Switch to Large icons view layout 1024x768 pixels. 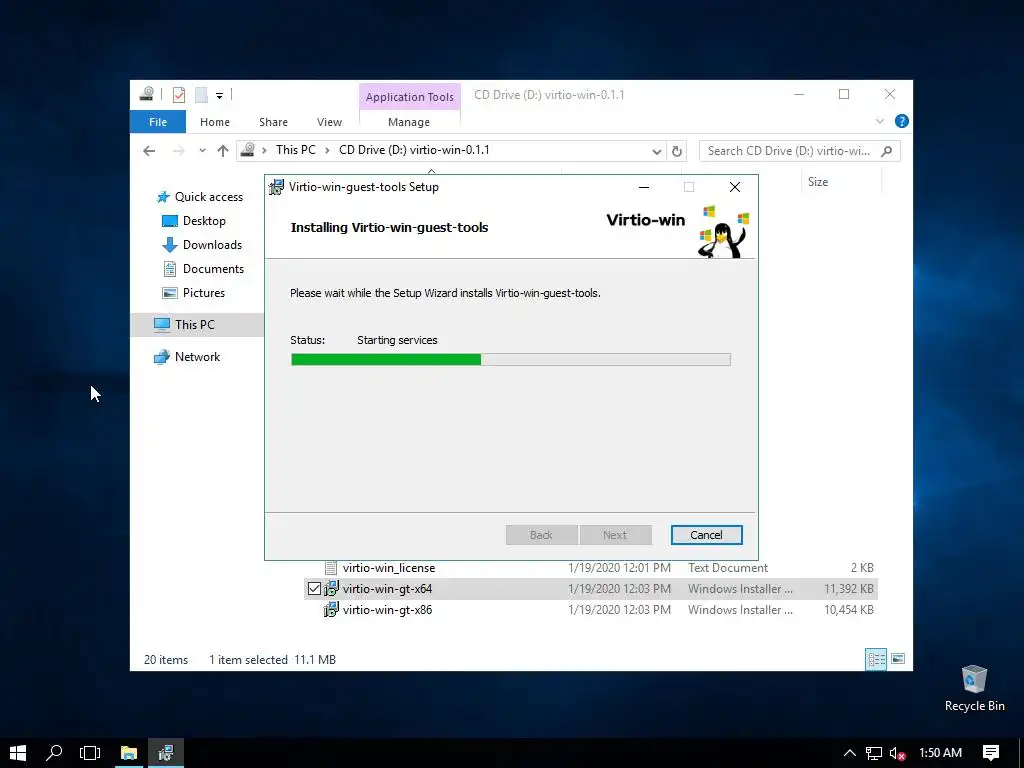coord(898,659)
